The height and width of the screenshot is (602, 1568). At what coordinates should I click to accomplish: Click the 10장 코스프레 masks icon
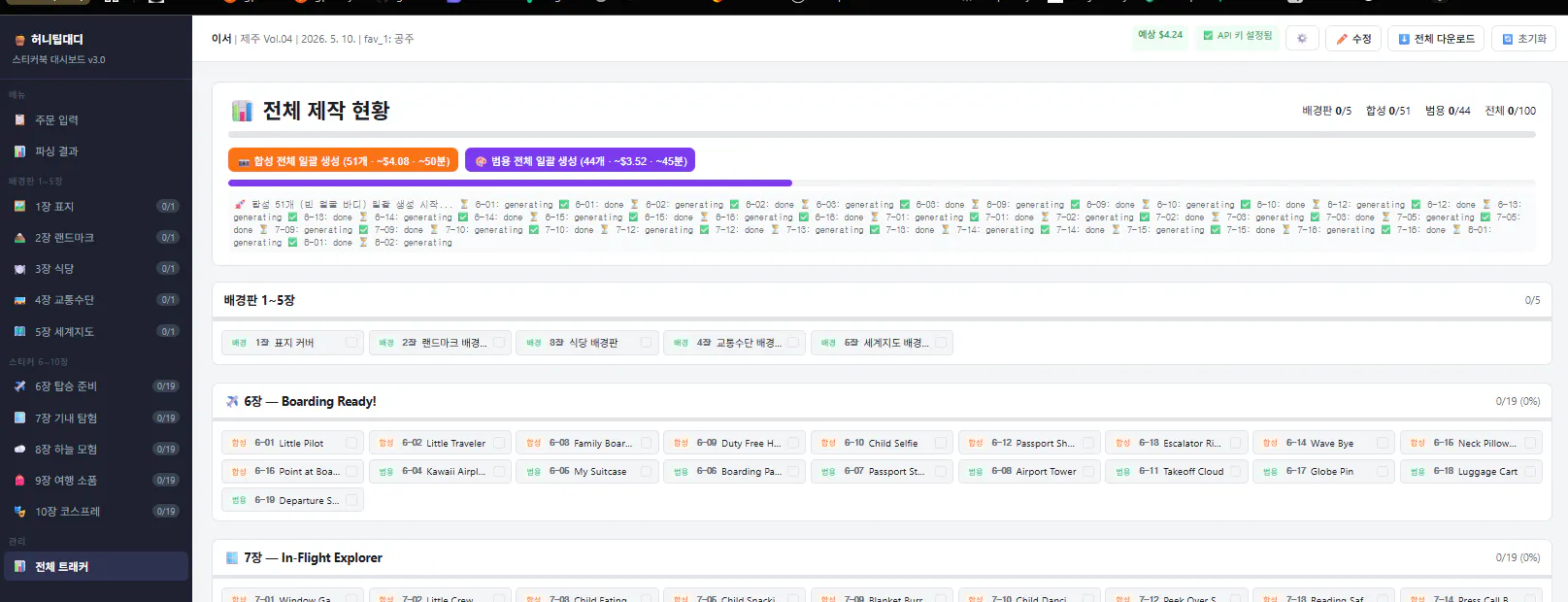pos(19,512)
